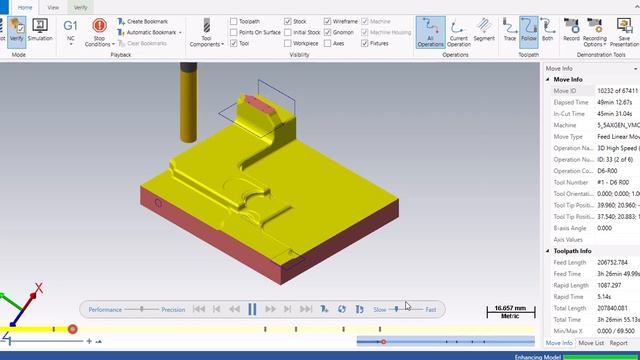Image resolution: width=640 pixels, height=360 pixels.
Task: Toggle Points On Surface checkbox
Action: [233, 32]
